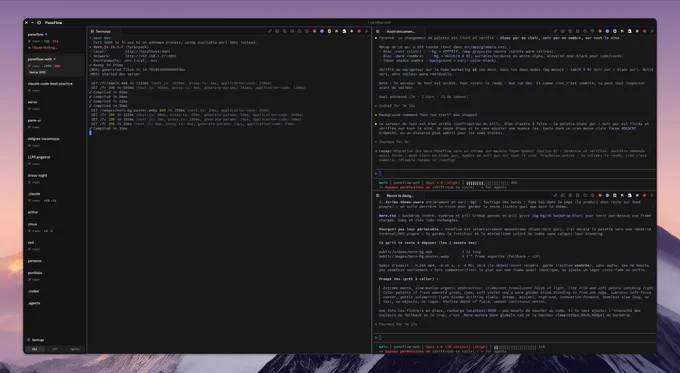
Task: Open the zed workspace in sidebar
Action: coord(31,242)
